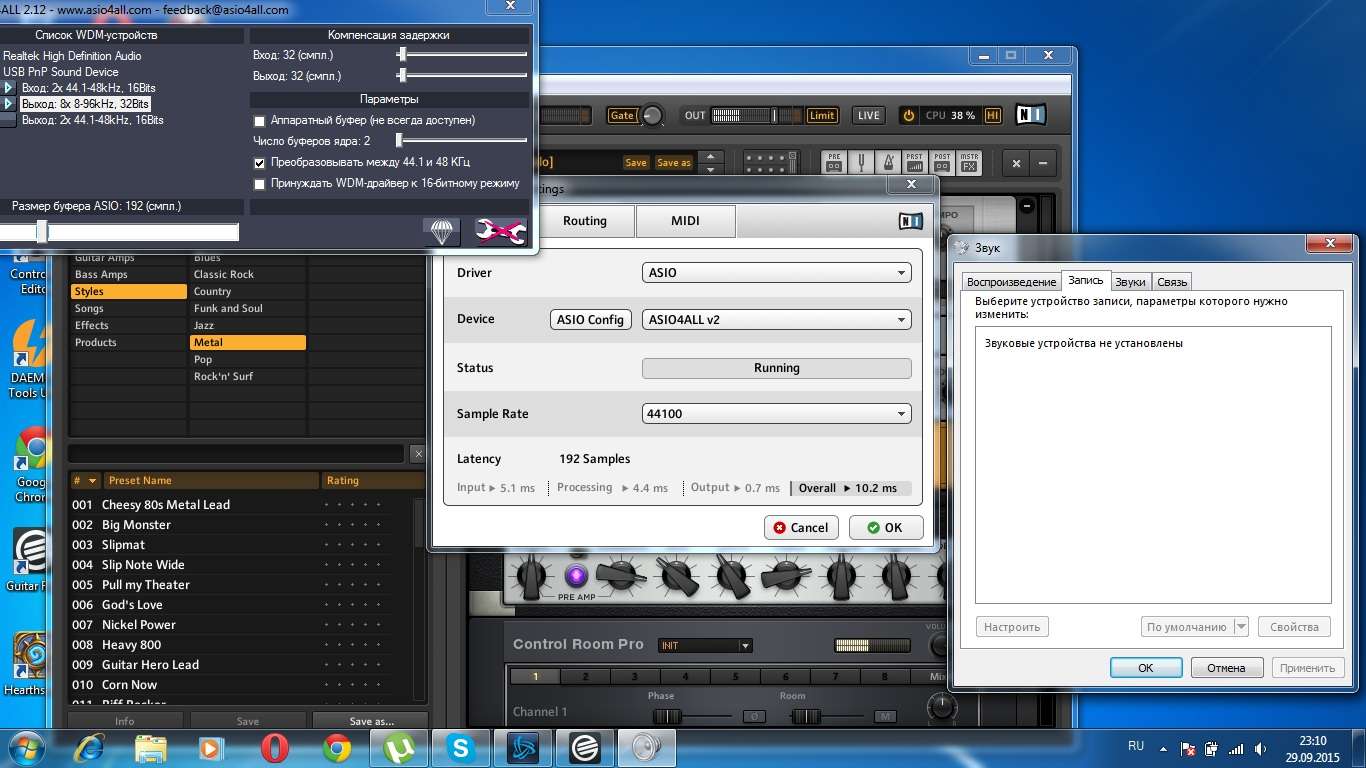
Task: Open the Device dropdown showing ASIO4ALL v2
Action: (776, 320)
